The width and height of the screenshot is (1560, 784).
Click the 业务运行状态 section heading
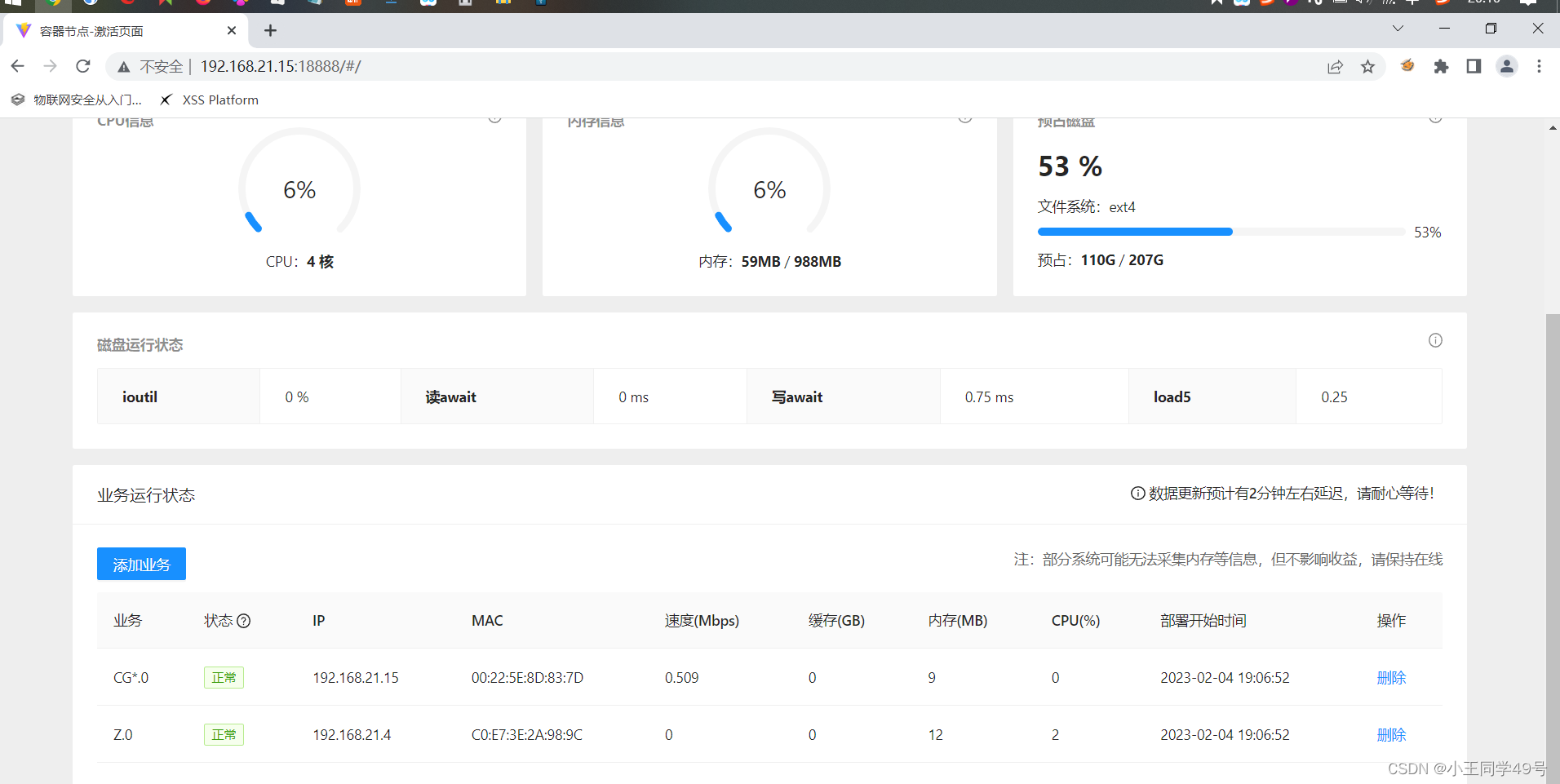146,495
